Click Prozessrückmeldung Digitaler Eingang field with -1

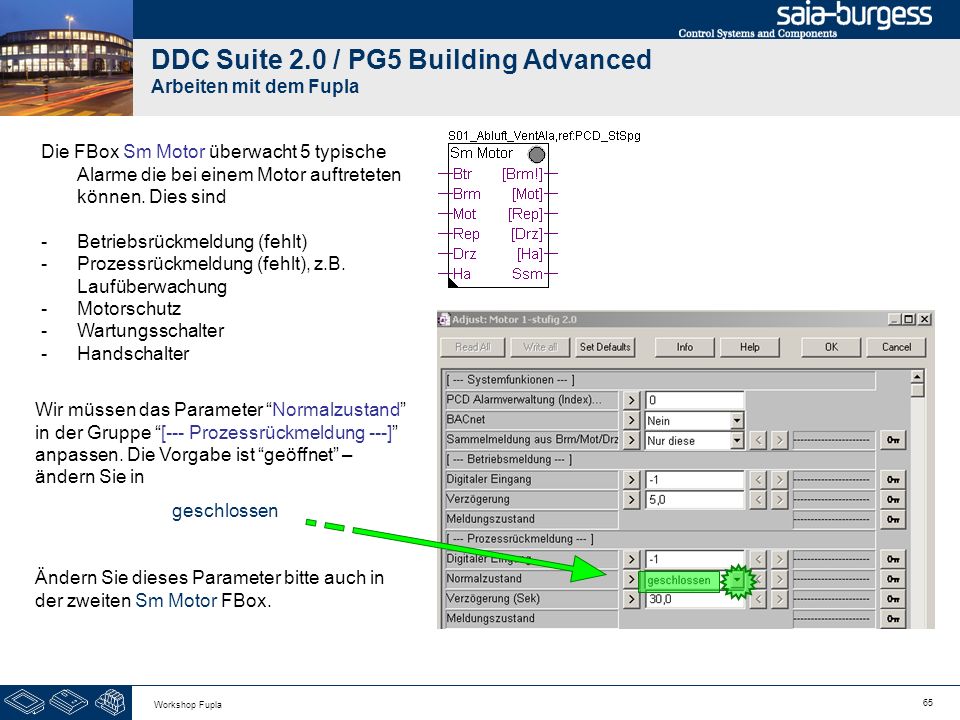click(694, 559)
